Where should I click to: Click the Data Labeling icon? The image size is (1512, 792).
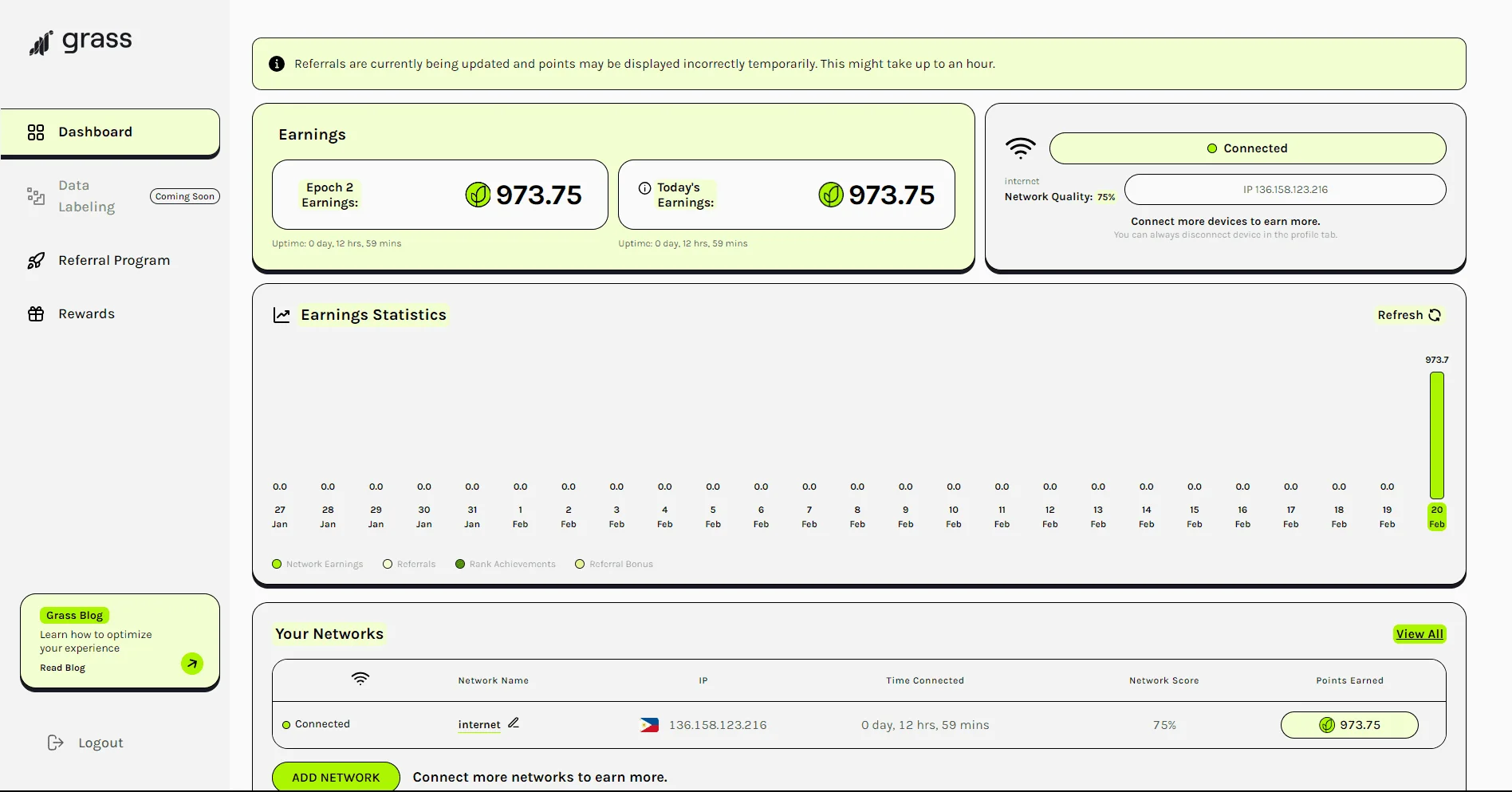coord(36,196)
